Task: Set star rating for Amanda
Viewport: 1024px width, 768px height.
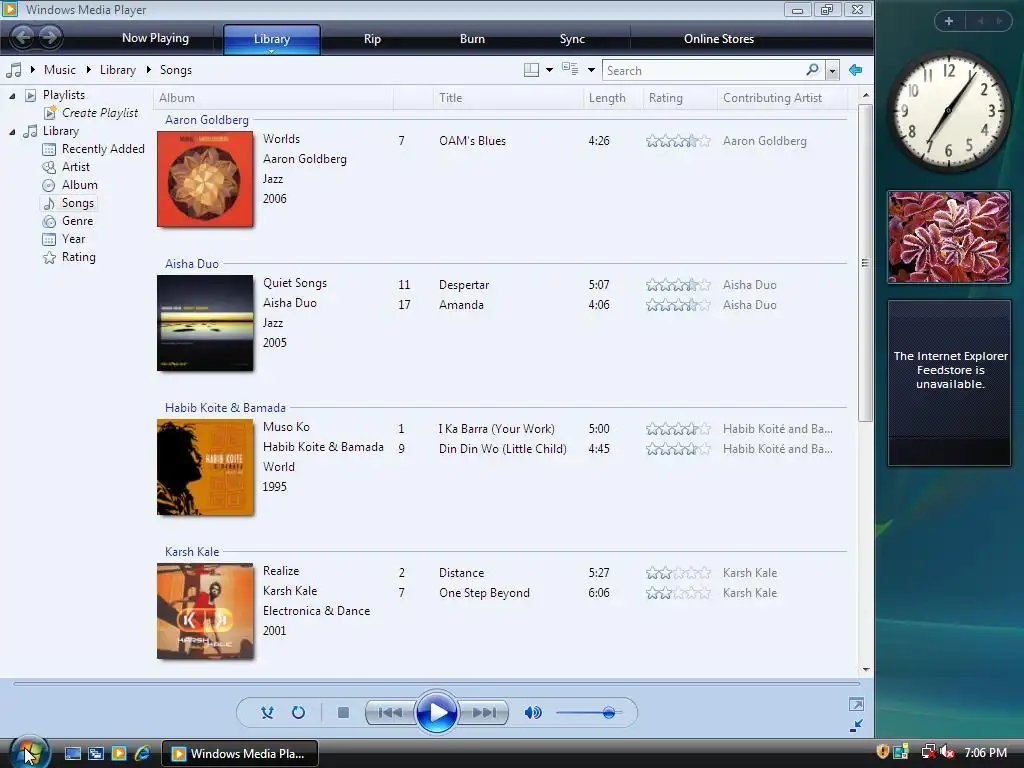Action: pyautogui.click(x=678, y=305)
